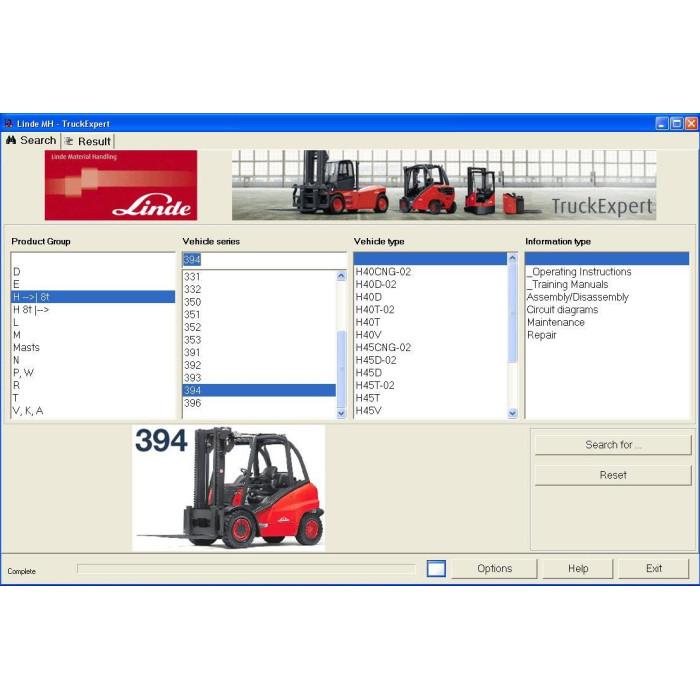Select product group E
Image resolution: width=700 pixels, height=700 pixels.
tap(93, 284)
